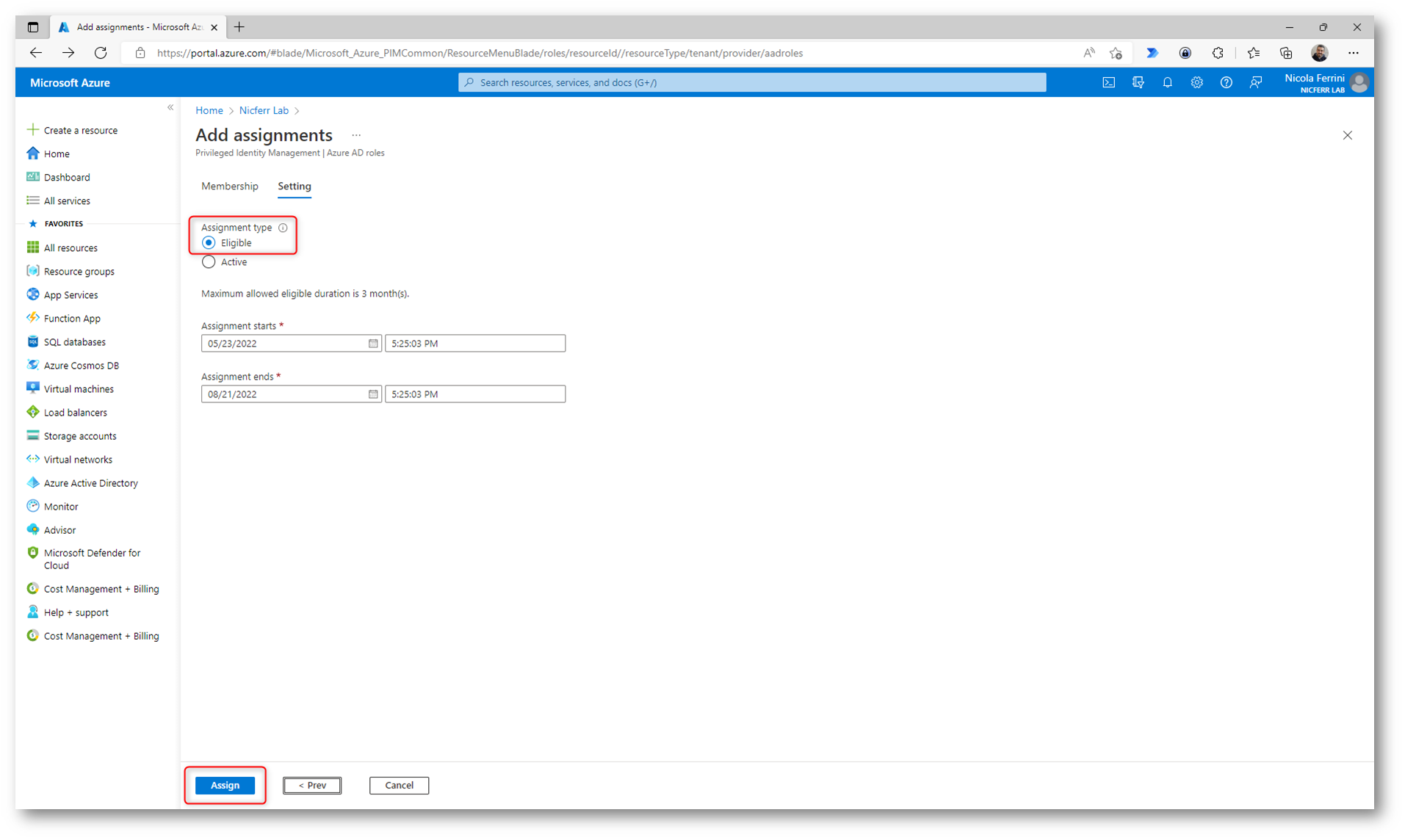This screenshot has width=1405, height=840.
Task: Click the Assignment ends time field
Action: [475, 394]
